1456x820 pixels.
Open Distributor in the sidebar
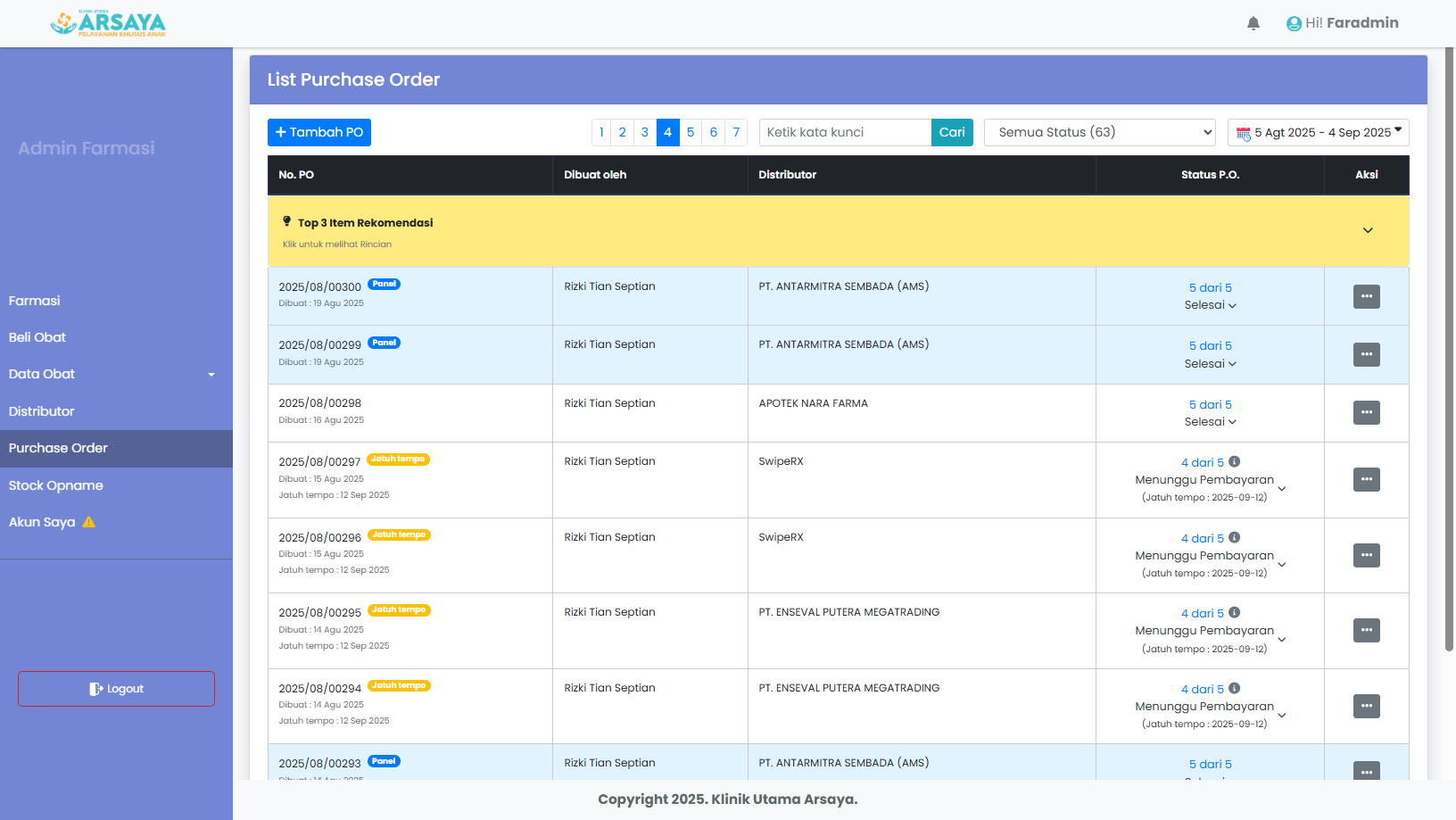[42, 411]
